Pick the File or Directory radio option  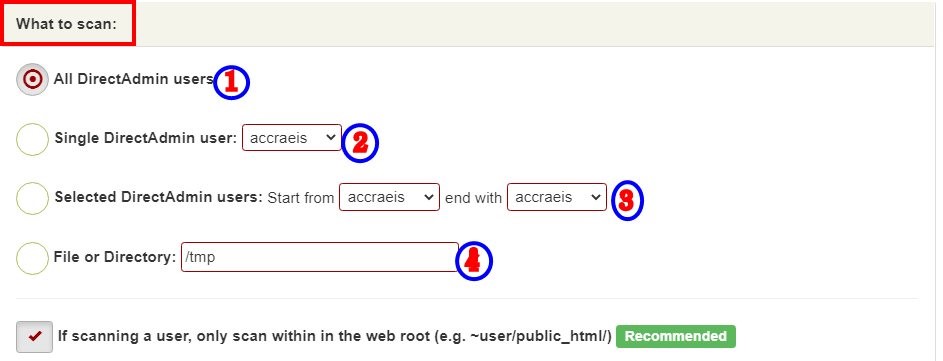pyautogui.click(x=32, y=258)
